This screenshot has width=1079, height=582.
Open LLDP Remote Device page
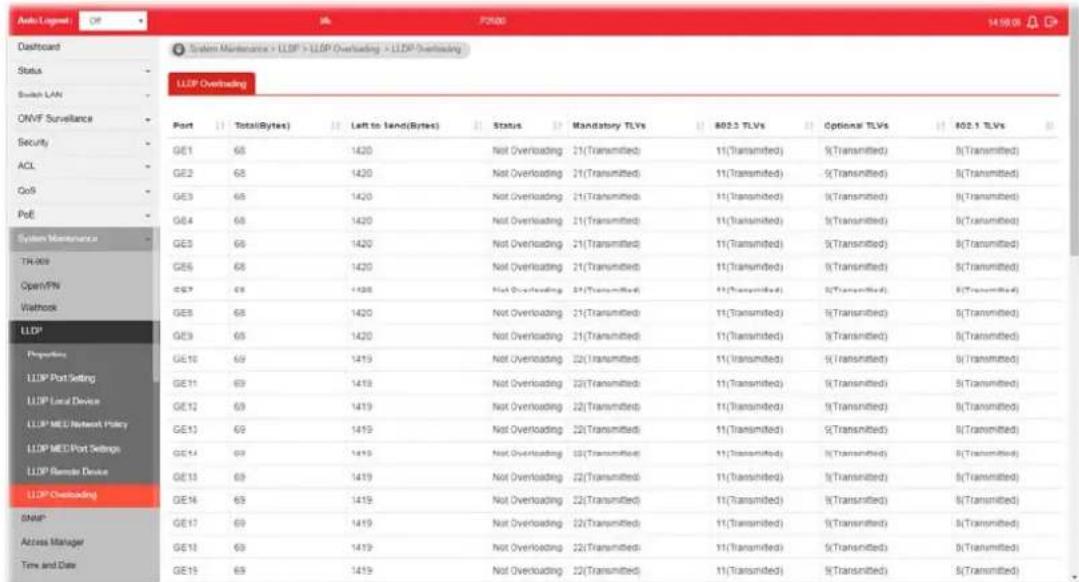pyautogui.click(x=67, y=472)
